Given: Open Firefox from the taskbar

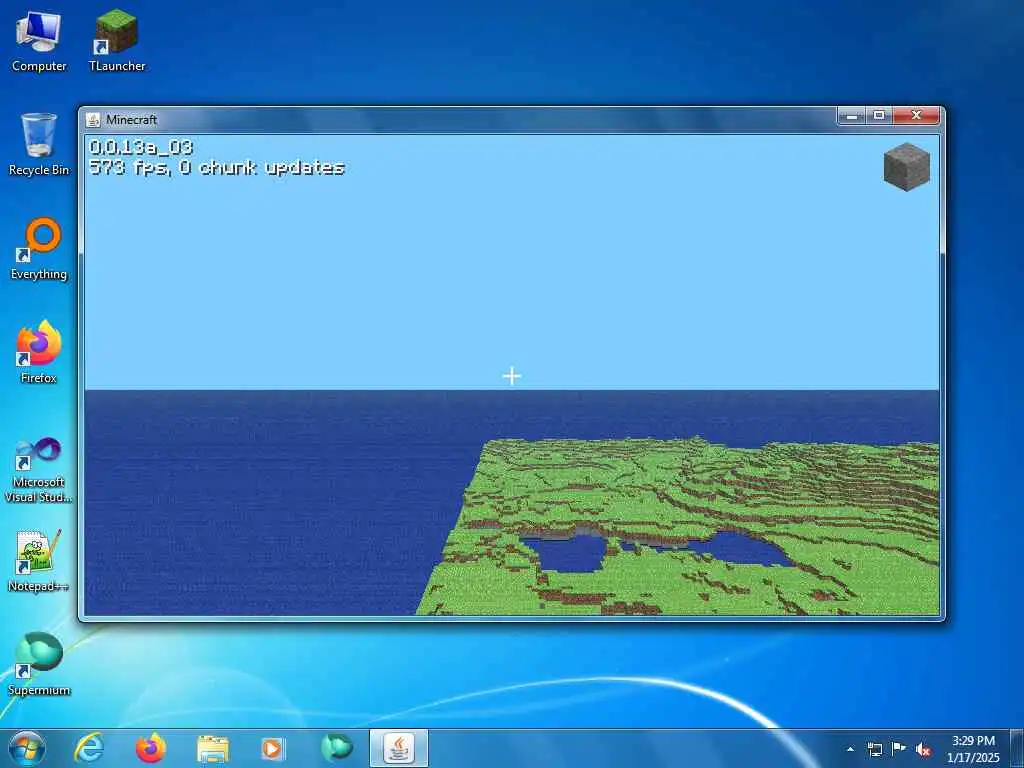Looking at the screenshot, I should [x=150, y=748].
